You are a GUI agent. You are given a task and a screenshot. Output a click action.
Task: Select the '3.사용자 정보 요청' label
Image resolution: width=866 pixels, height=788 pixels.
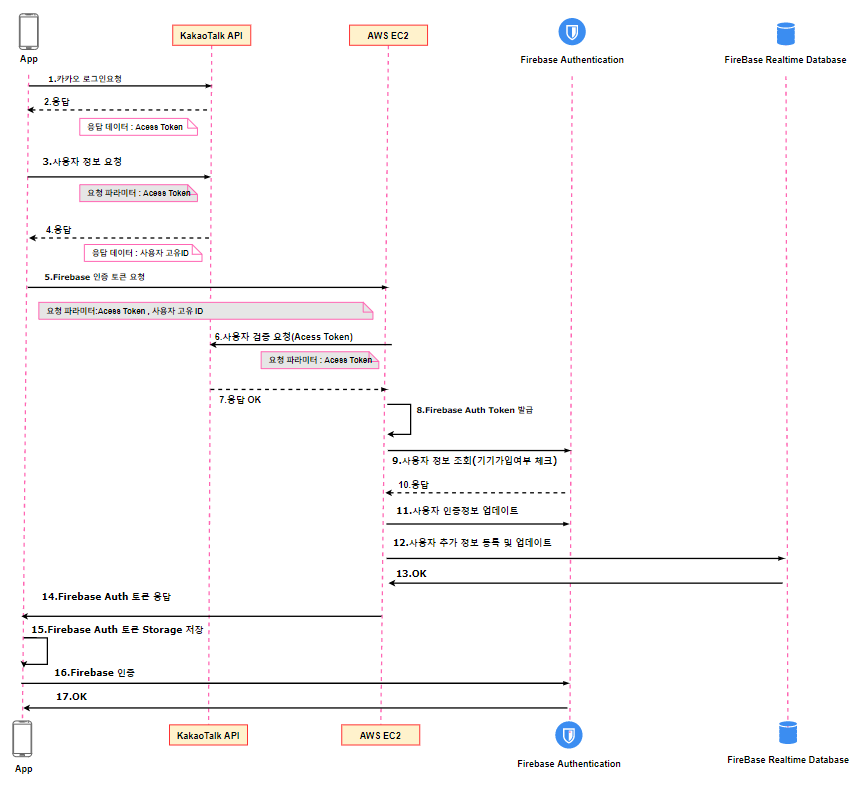[82, 162]
